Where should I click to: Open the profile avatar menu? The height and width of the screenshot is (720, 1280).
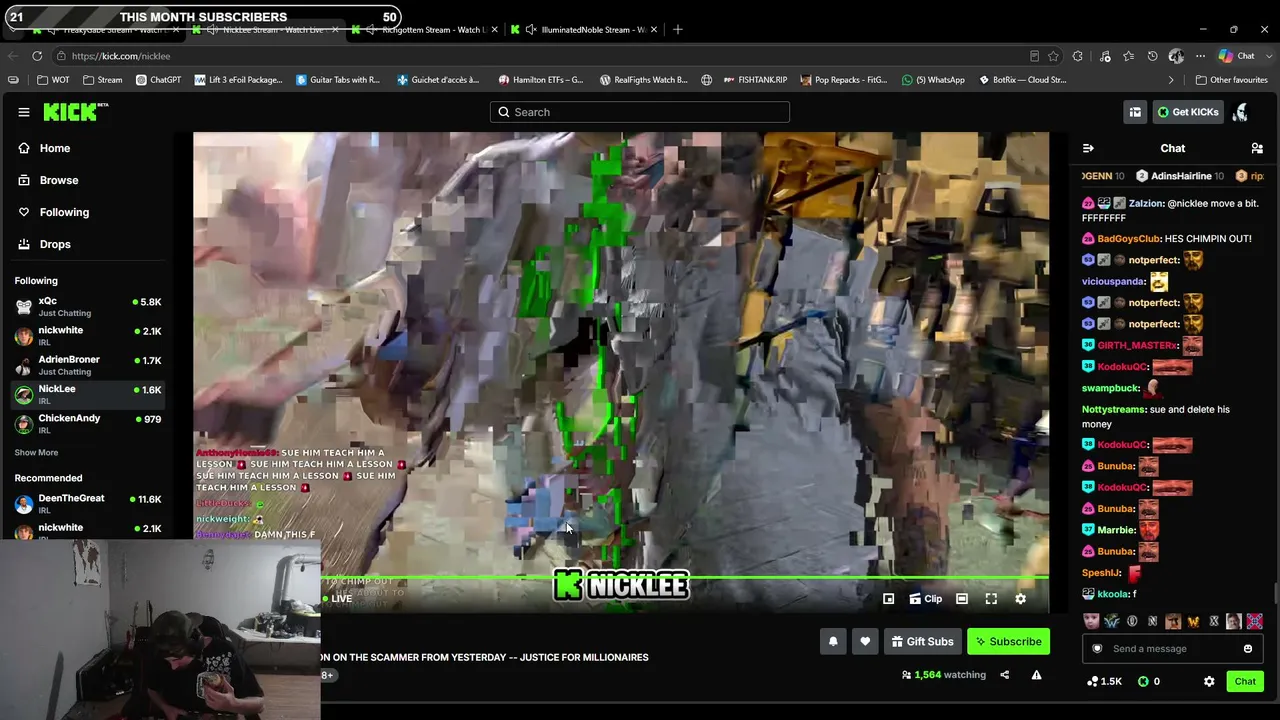1241,112
